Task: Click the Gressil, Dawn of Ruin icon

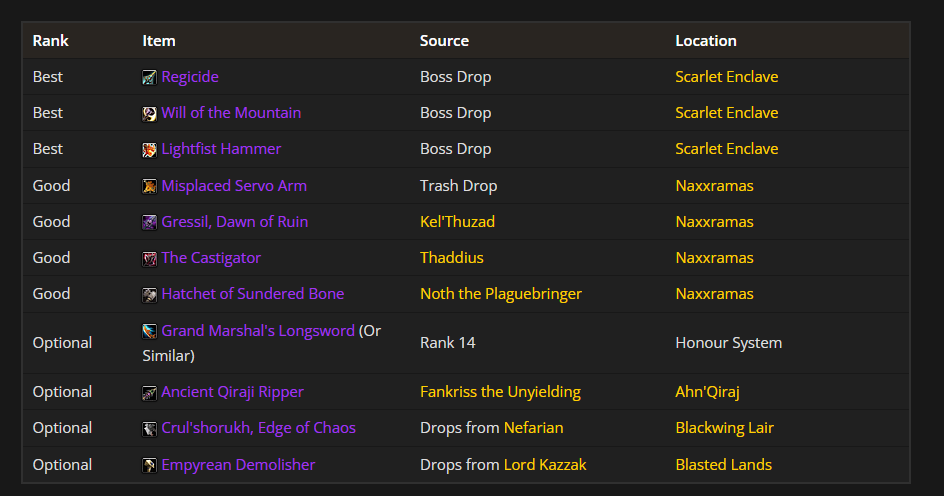Action: tap(149, 223)
